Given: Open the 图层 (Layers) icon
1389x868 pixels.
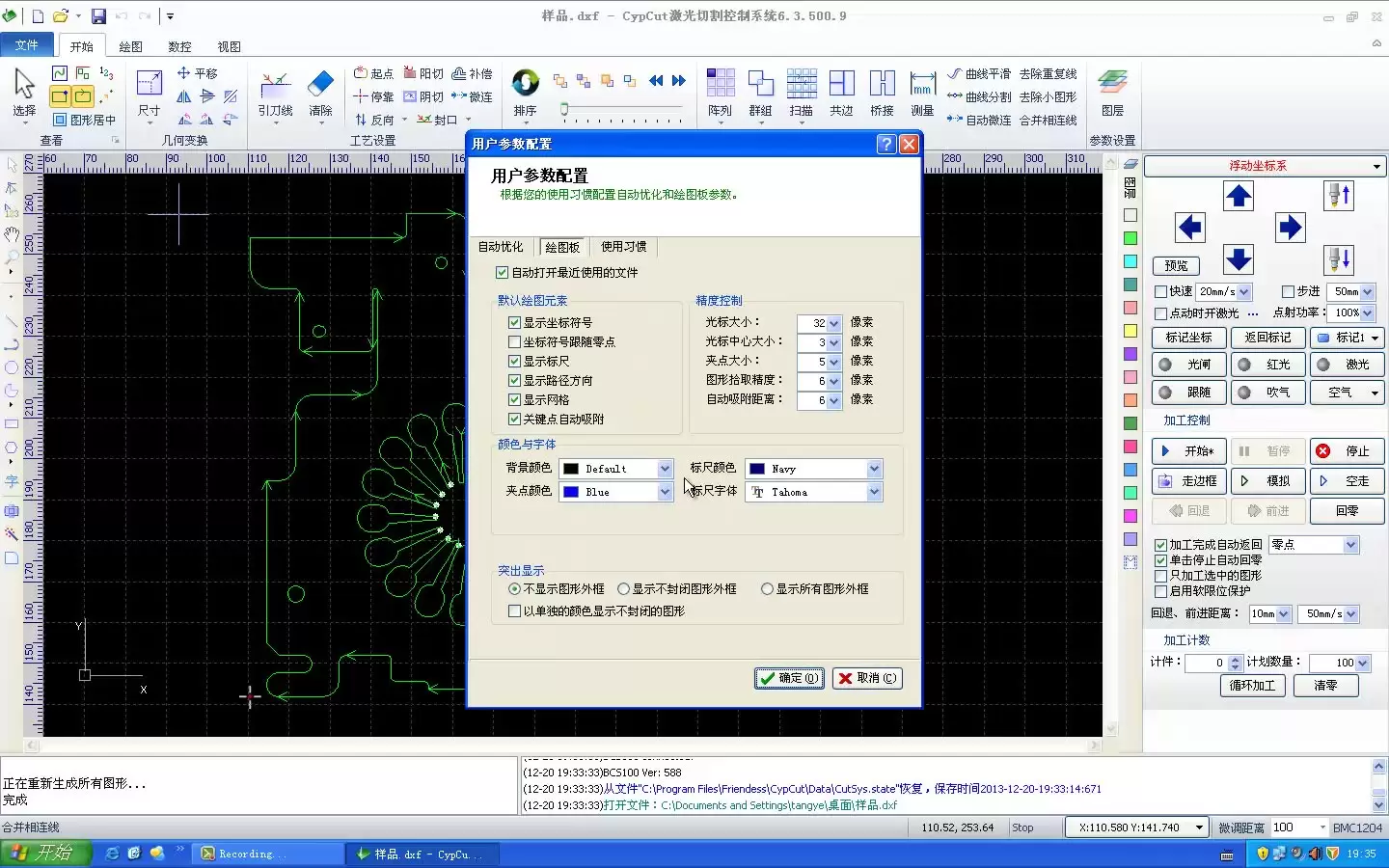Looking at the screenshot, I should pos(1112,93).
